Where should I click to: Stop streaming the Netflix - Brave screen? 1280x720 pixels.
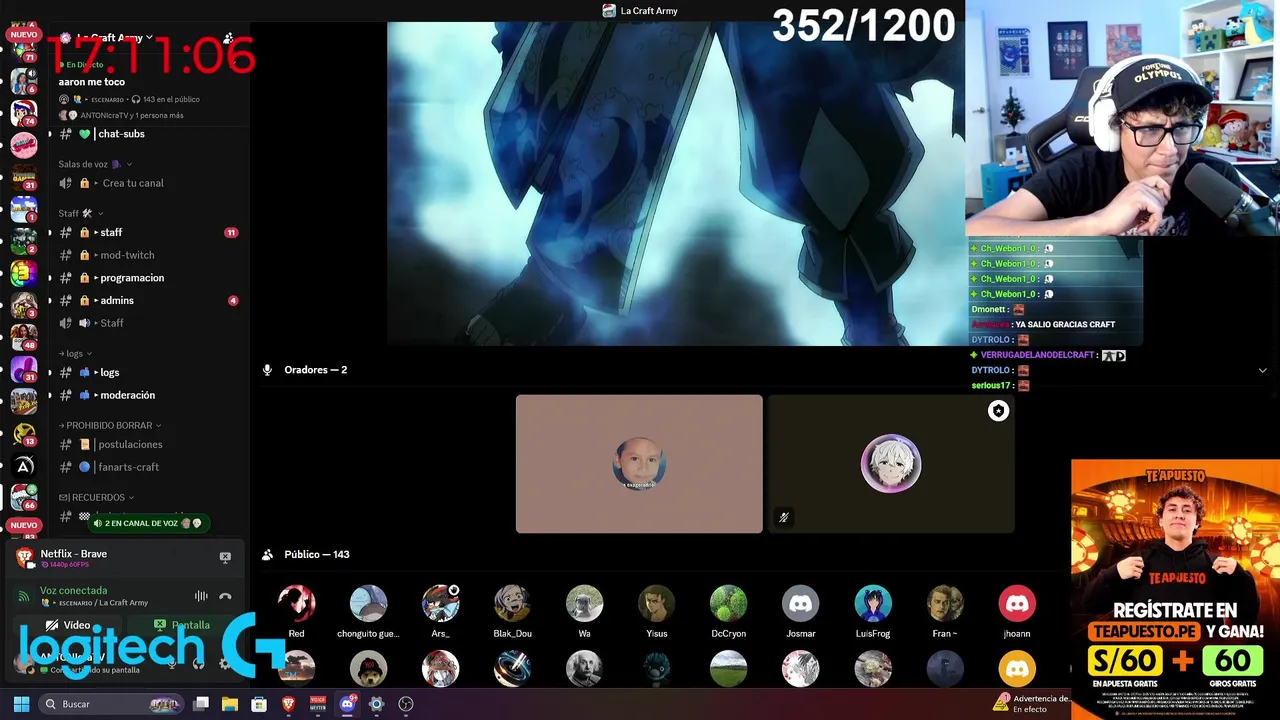coord(225,557)
